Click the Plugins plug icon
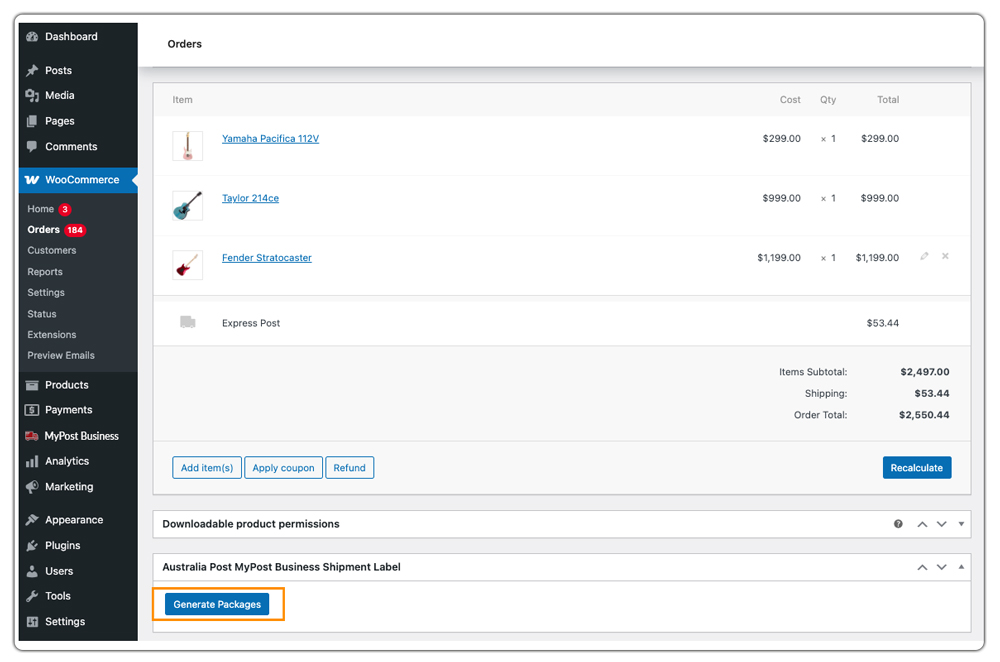The width and height of the screenshot is (1000, 662). [32, 545]
